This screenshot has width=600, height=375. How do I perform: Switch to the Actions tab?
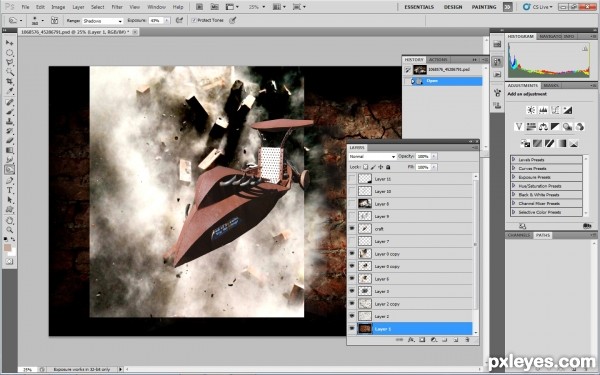tap(438, 60)
